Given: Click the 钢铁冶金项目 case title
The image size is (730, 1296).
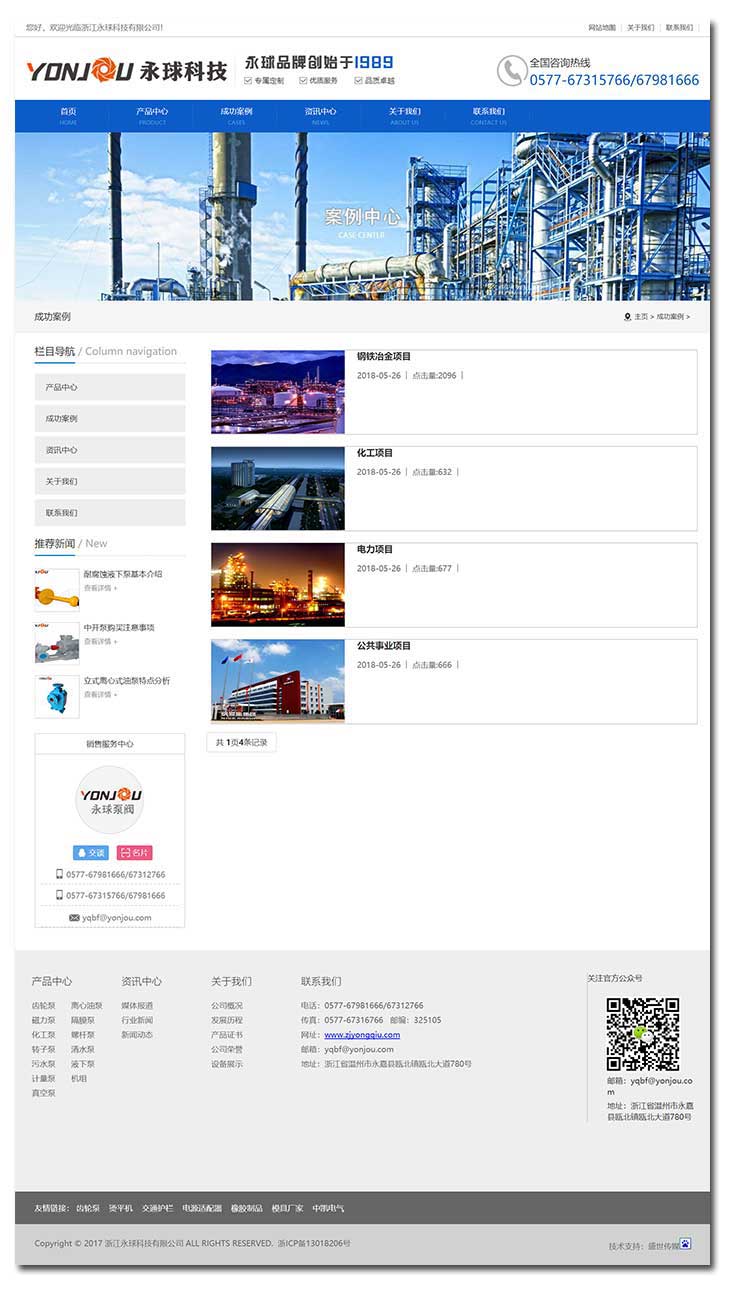Looking at the screenshot, I should tap(384, 357).
